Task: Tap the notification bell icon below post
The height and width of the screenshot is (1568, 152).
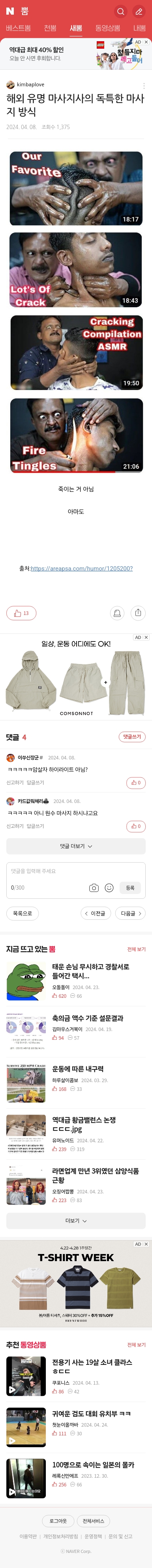Action: tap(117, 613)
